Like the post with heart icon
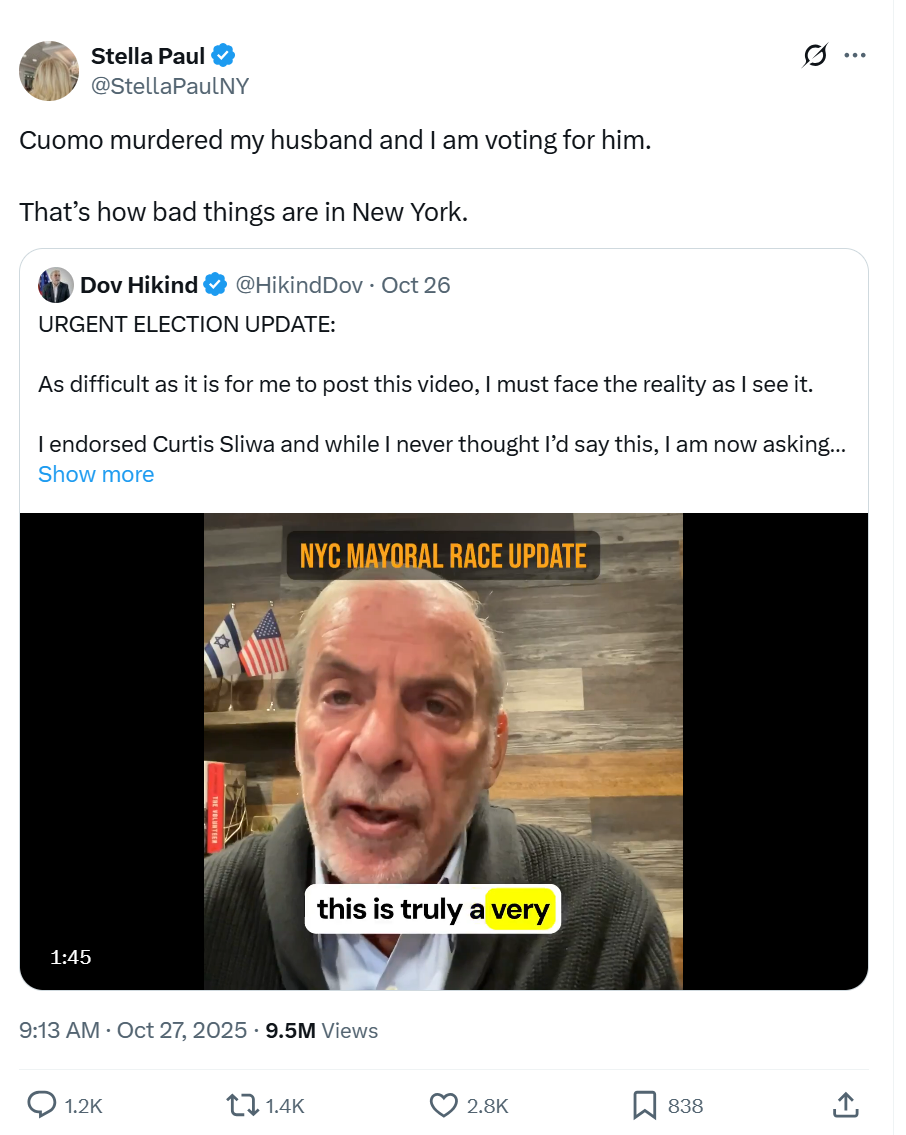Screen dimensions: 906x1135 (x=443, y=1104)
